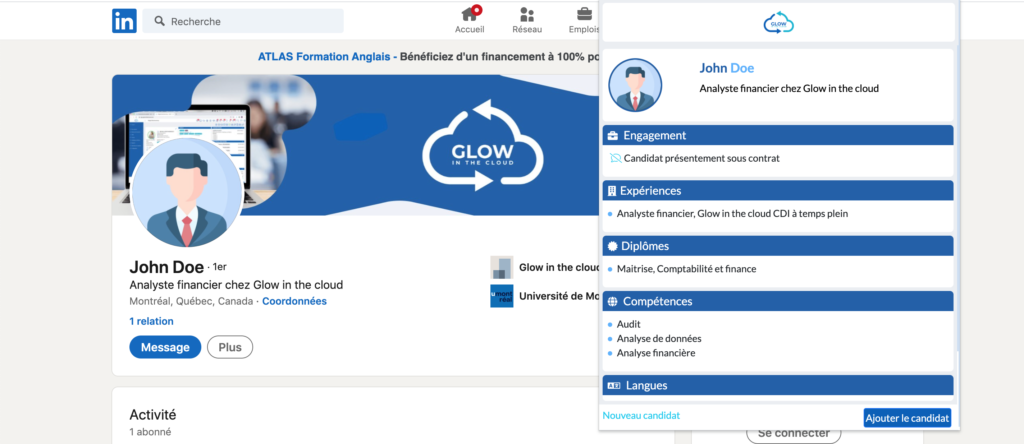This screenshot has width=1024, height=444.
Task: Click the '1 abonné' text
Action: (150, 432)
